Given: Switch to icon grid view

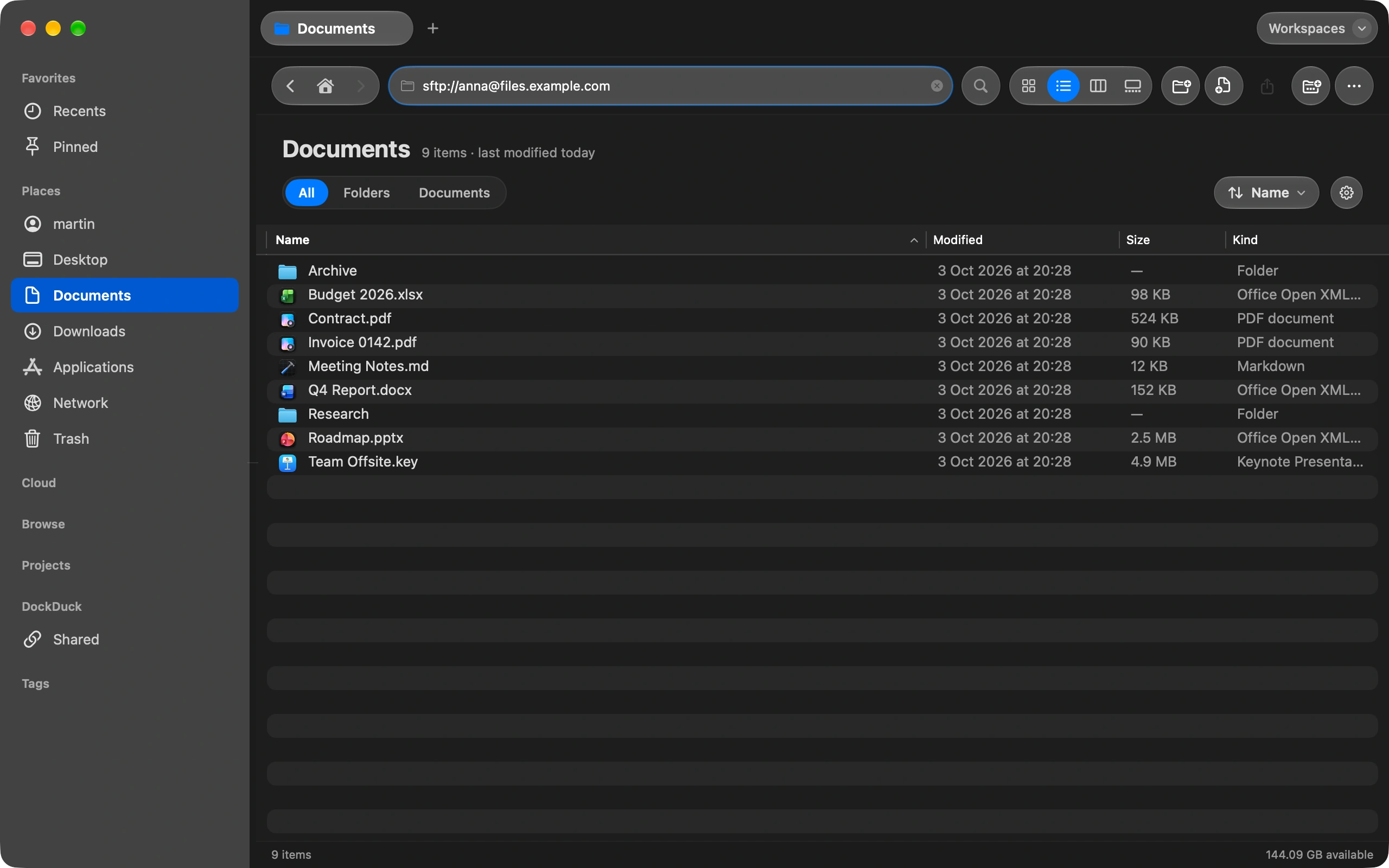Looking at the screenshot, I should click(x=1029, y=86).
